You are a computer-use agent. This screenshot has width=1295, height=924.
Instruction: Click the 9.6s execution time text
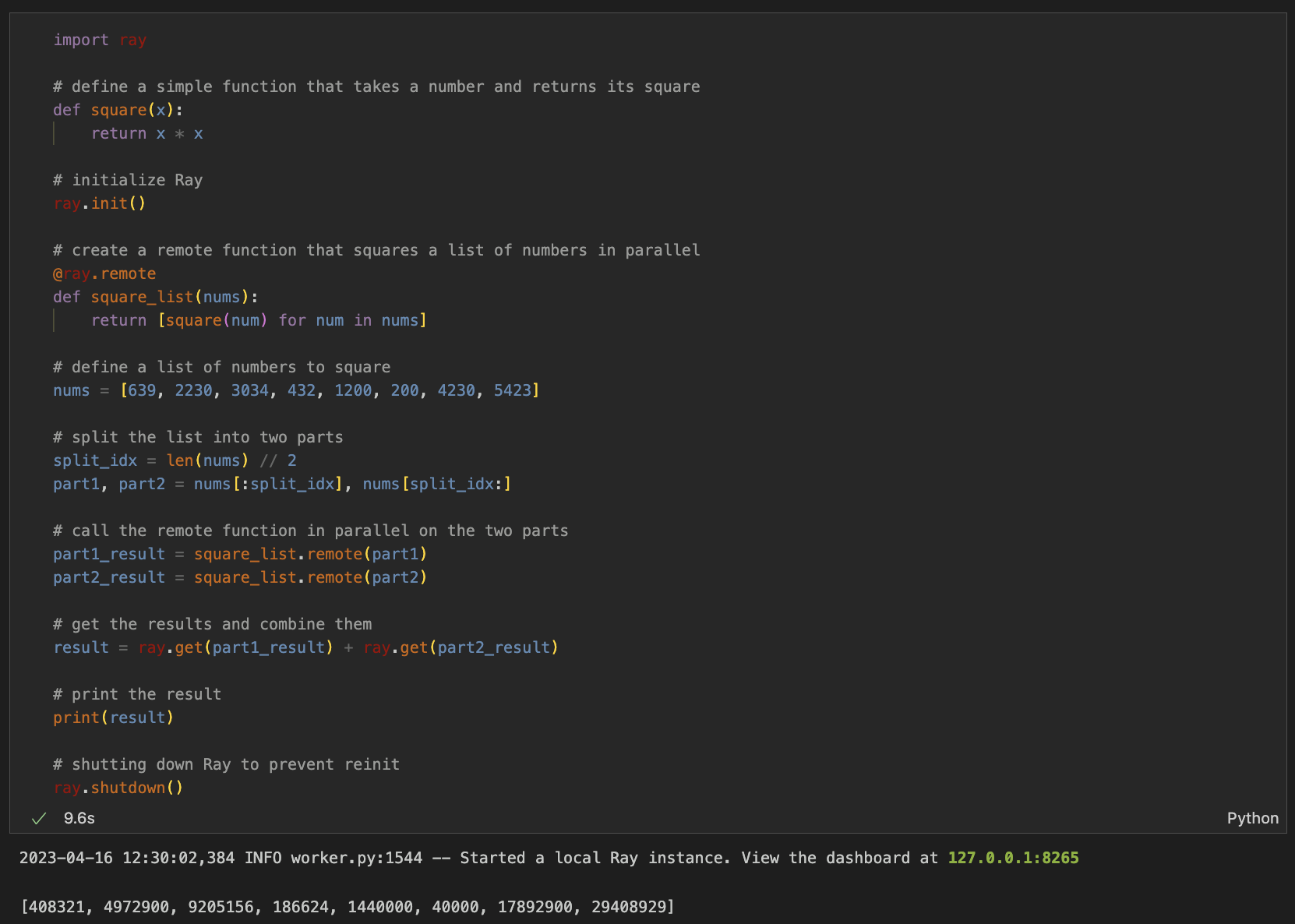[79, 818]
